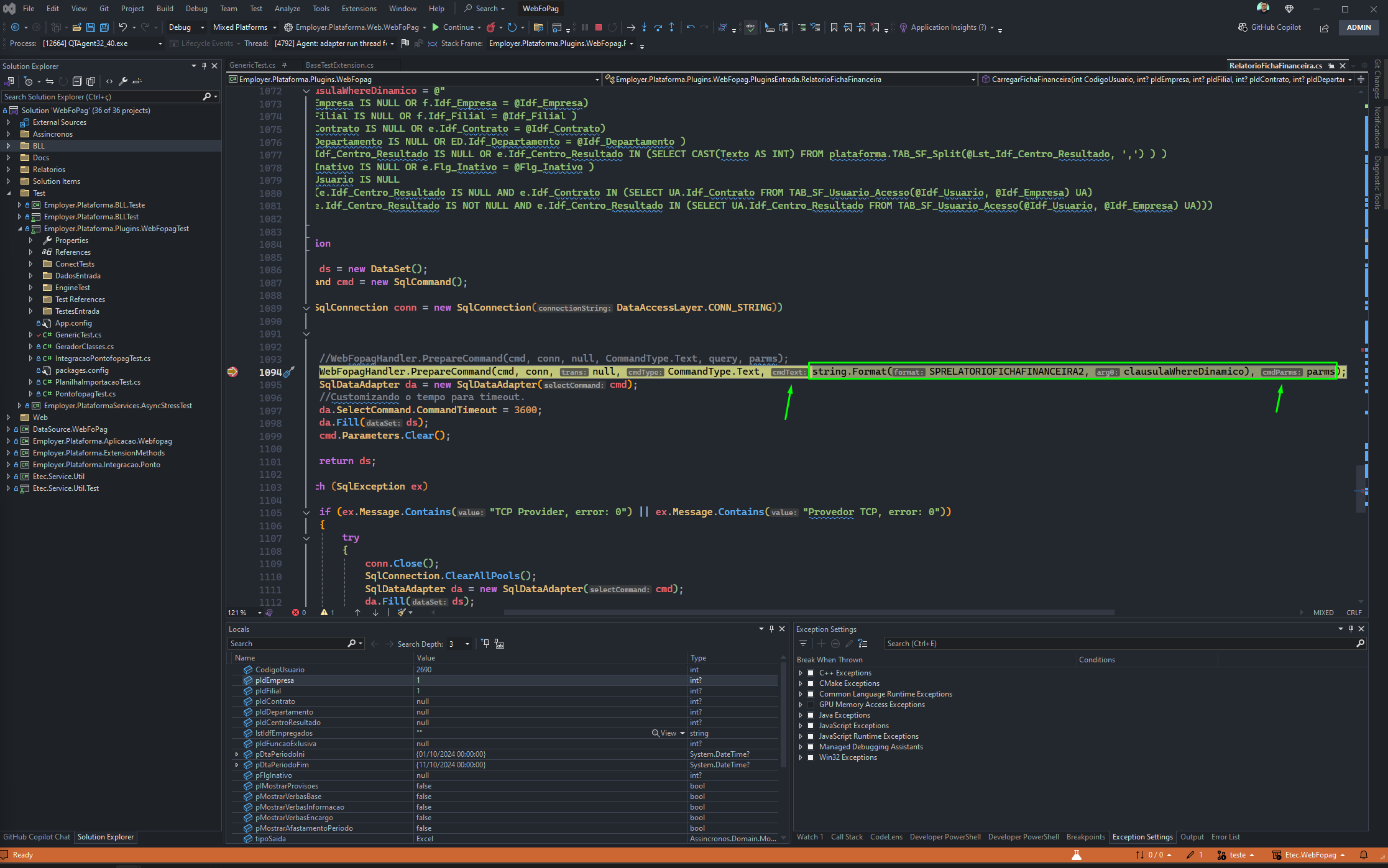This screenshot has width=1388, height=868.
Task: Click the notifications bell in status bar
Action: coord(1364,855)
